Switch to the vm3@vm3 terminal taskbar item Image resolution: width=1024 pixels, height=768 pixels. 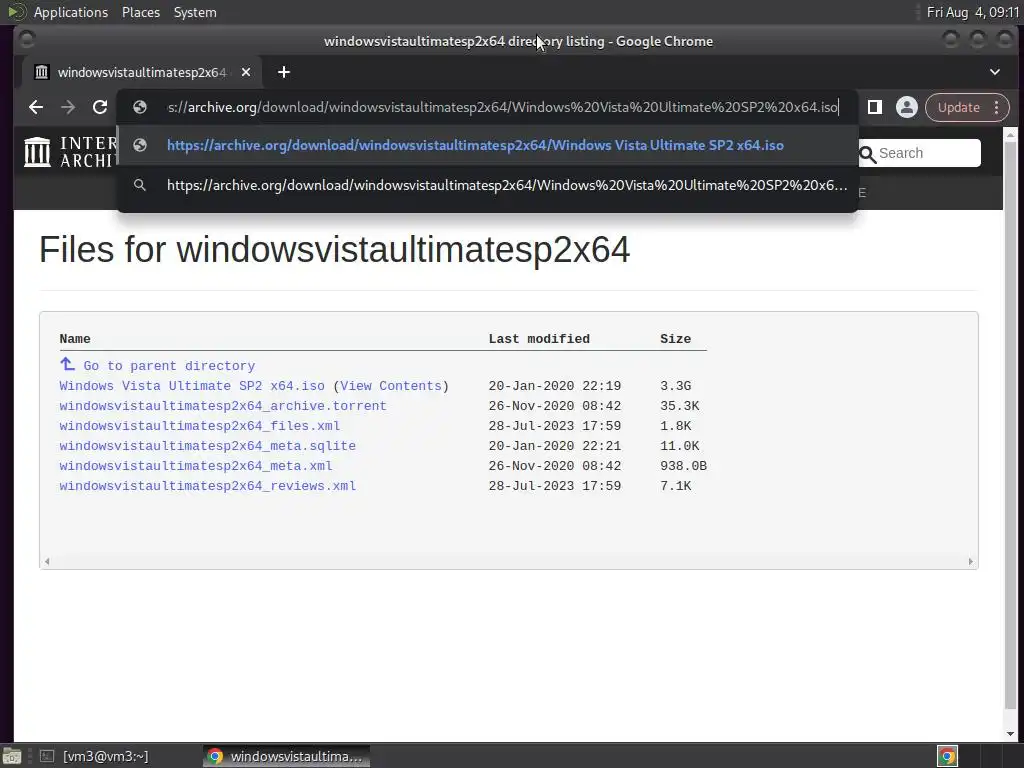[x=93, y=756]
